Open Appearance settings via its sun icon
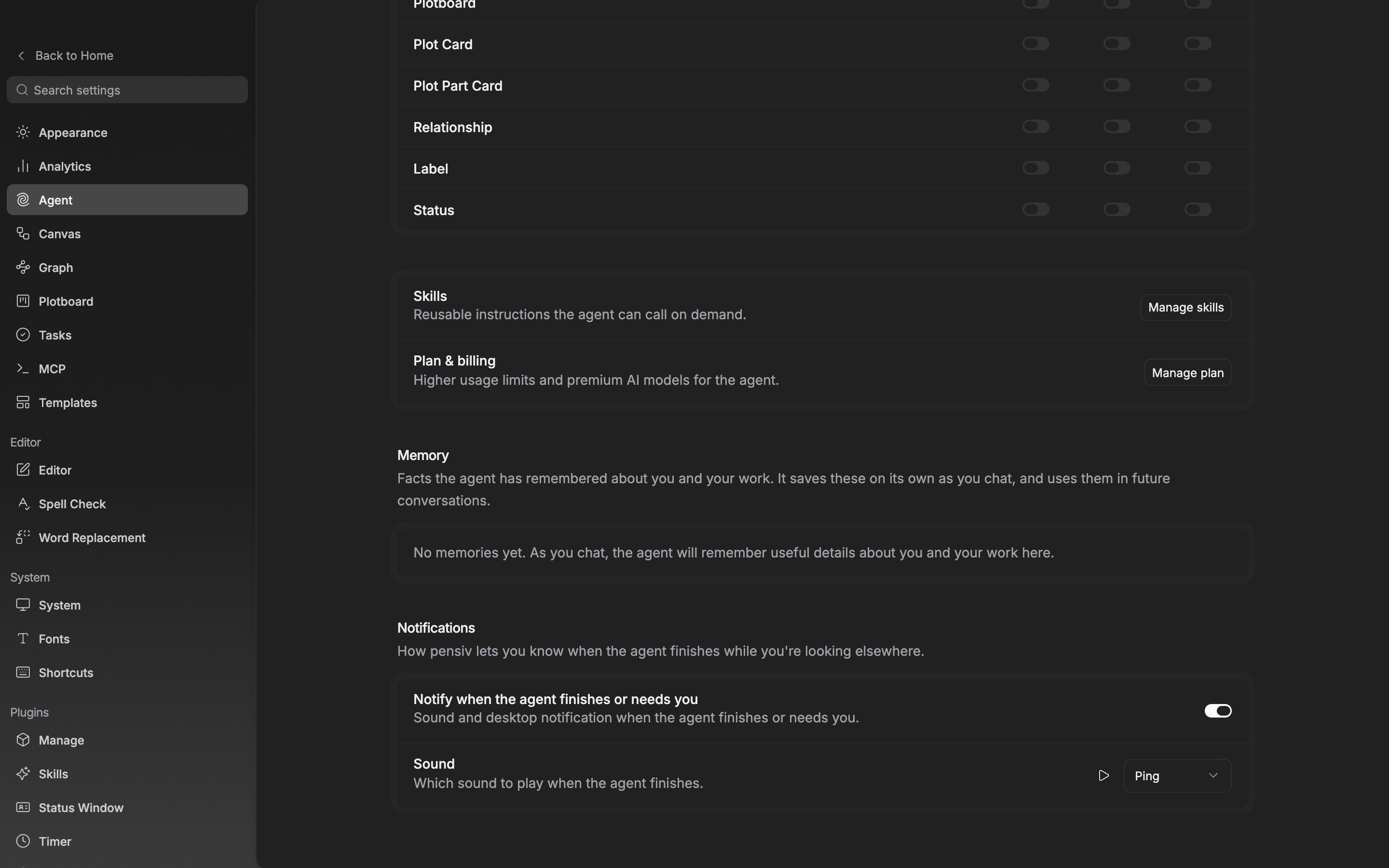 (x=23, y=133)
